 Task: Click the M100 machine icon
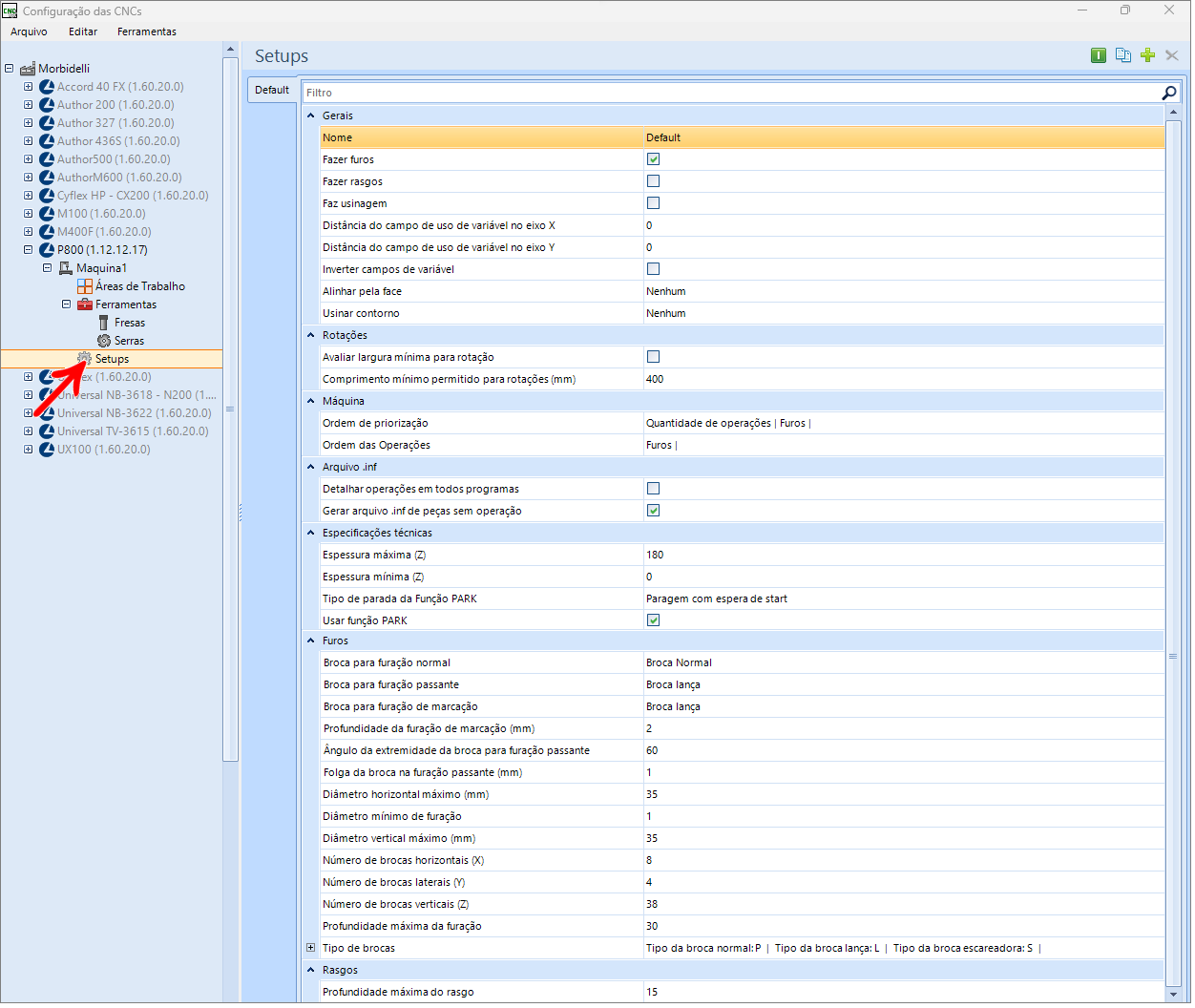[x=47, y=214]
